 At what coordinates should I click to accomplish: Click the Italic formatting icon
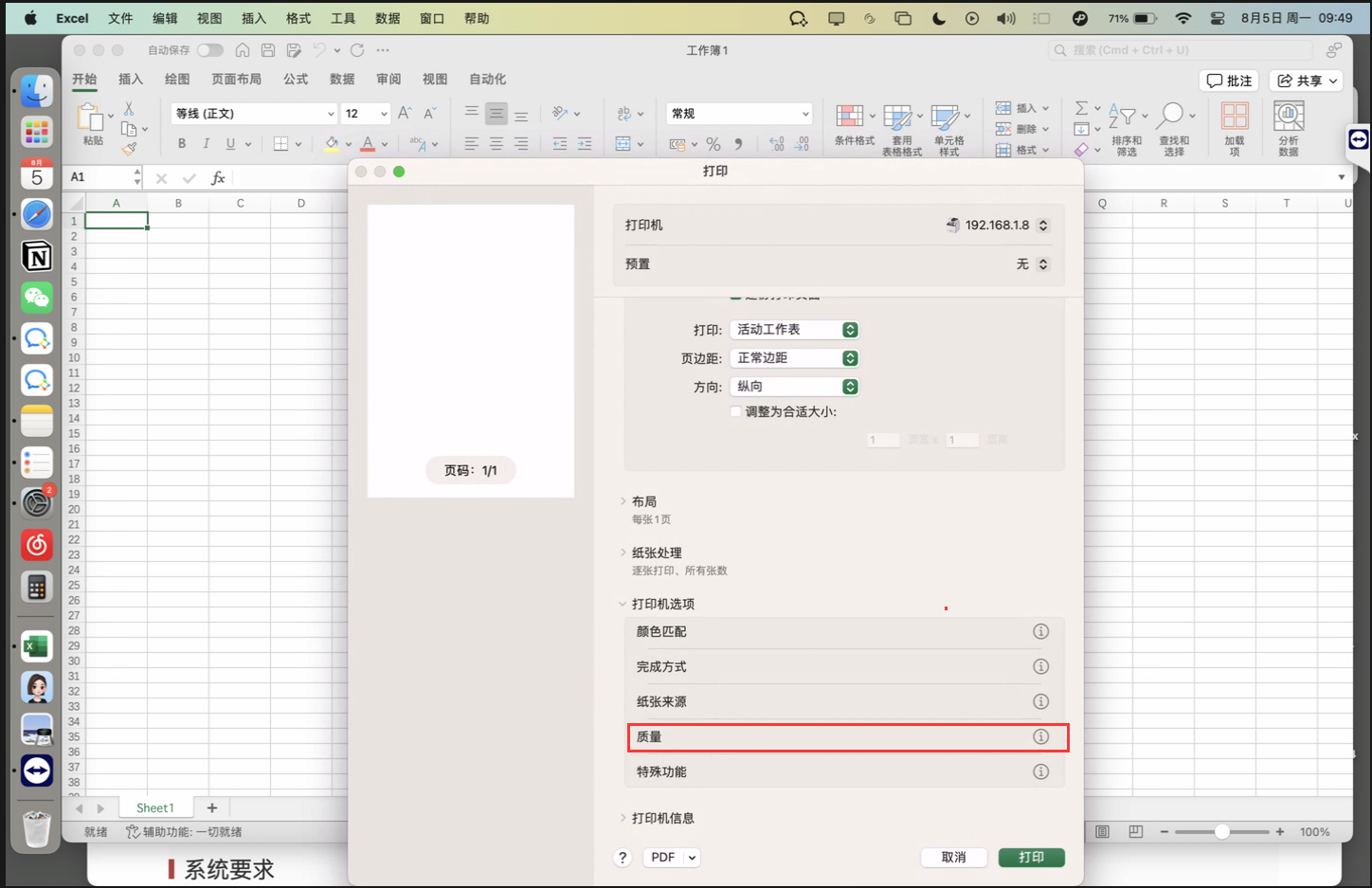206,144
